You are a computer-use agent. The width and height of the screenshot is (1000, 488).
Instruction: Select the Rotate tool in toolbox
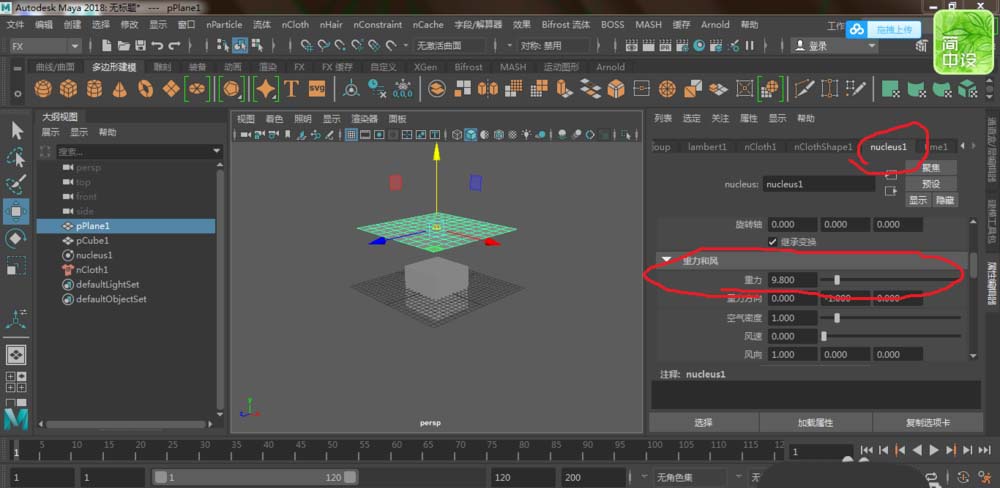click(16, 238)
